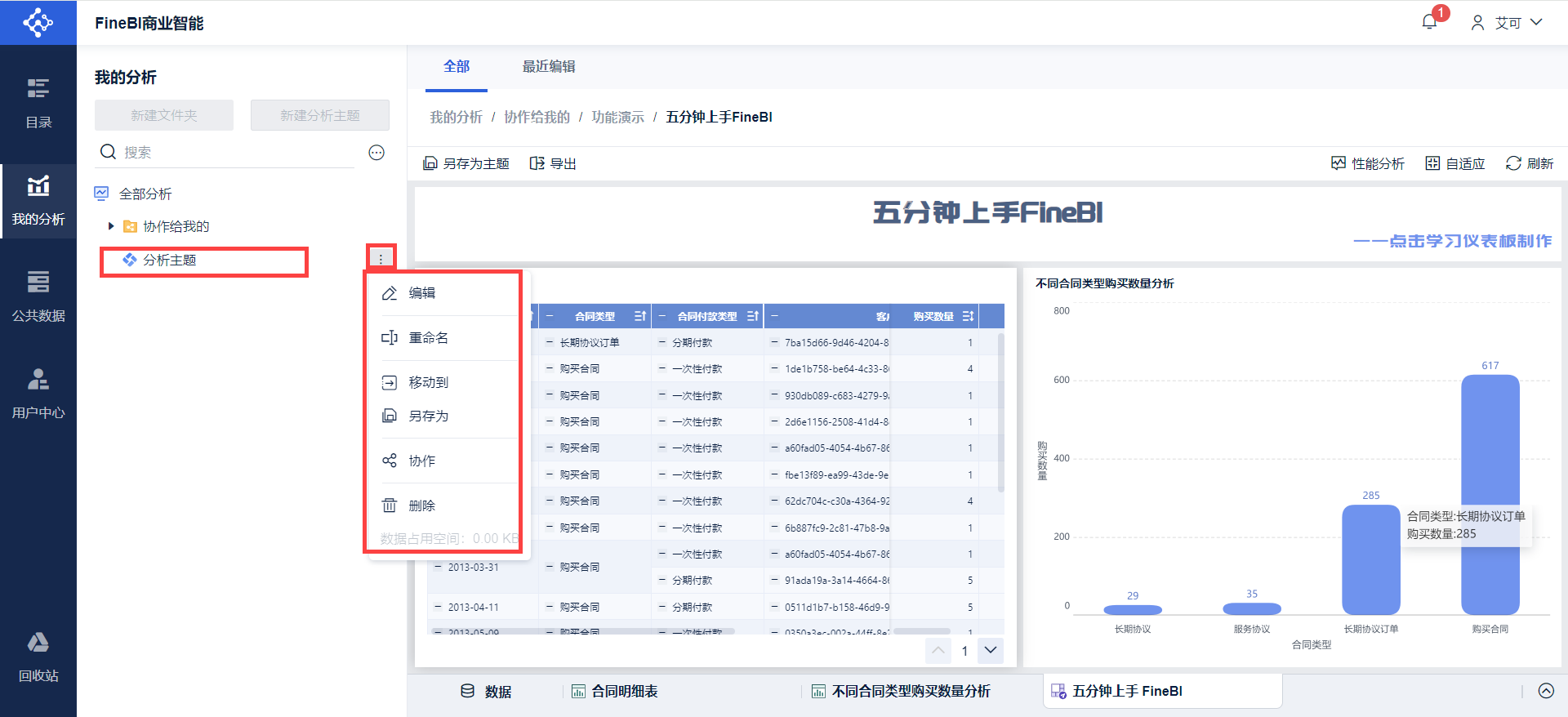Open the notification bell
Image resolution: width=1568 pixels, height=717 pixels.
[1429, 22]
